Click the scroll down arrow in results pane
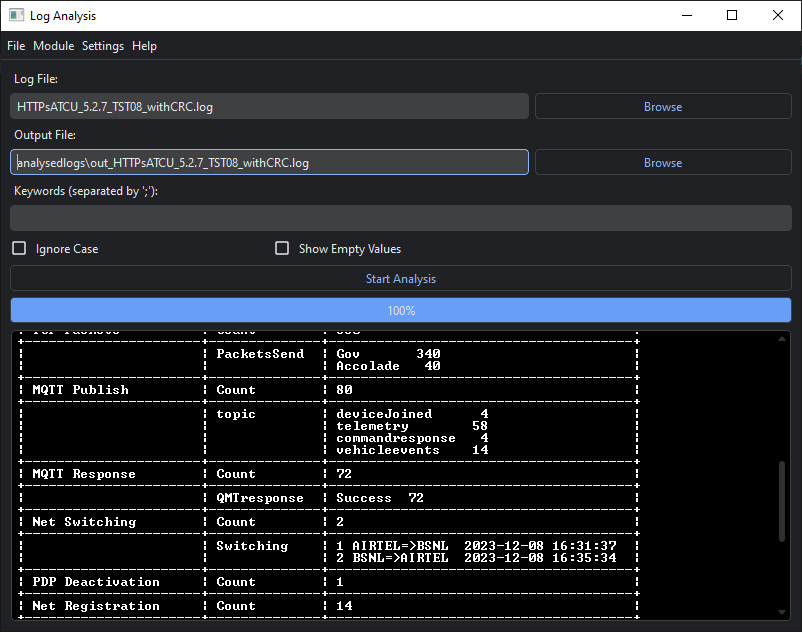802x632 pixels. click(782, 612)
